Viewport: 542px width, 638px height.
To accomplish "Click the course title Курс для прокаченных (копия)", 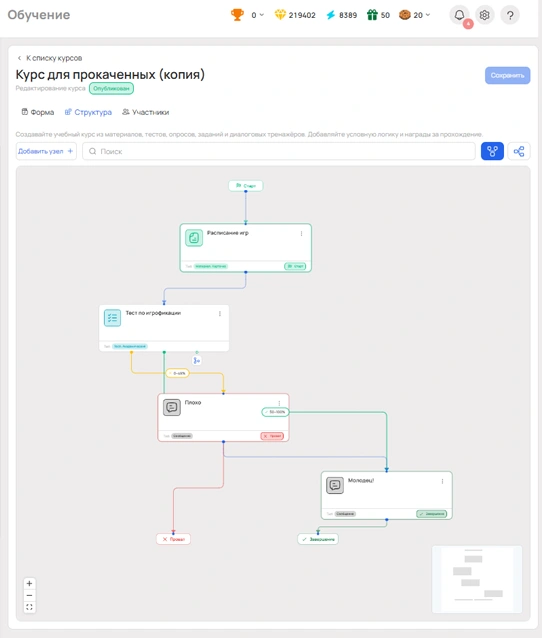I will click(x=110, y=74).
